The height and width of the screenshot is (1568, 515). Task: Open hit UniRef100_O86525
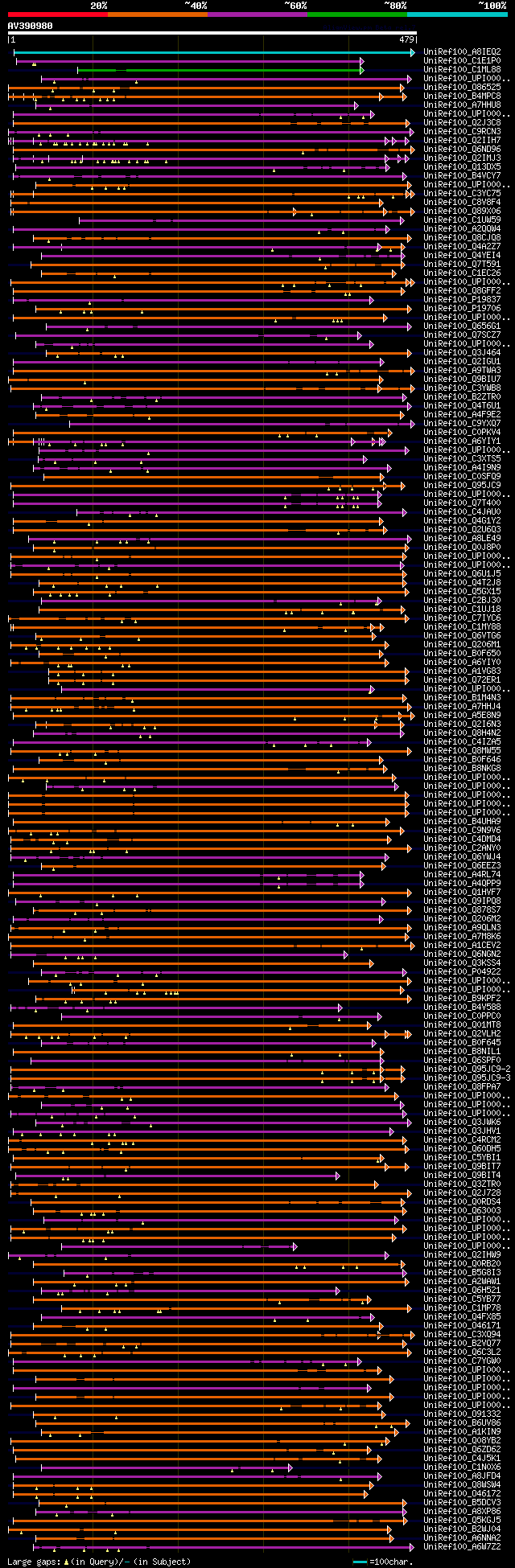[x=462, y=87]
